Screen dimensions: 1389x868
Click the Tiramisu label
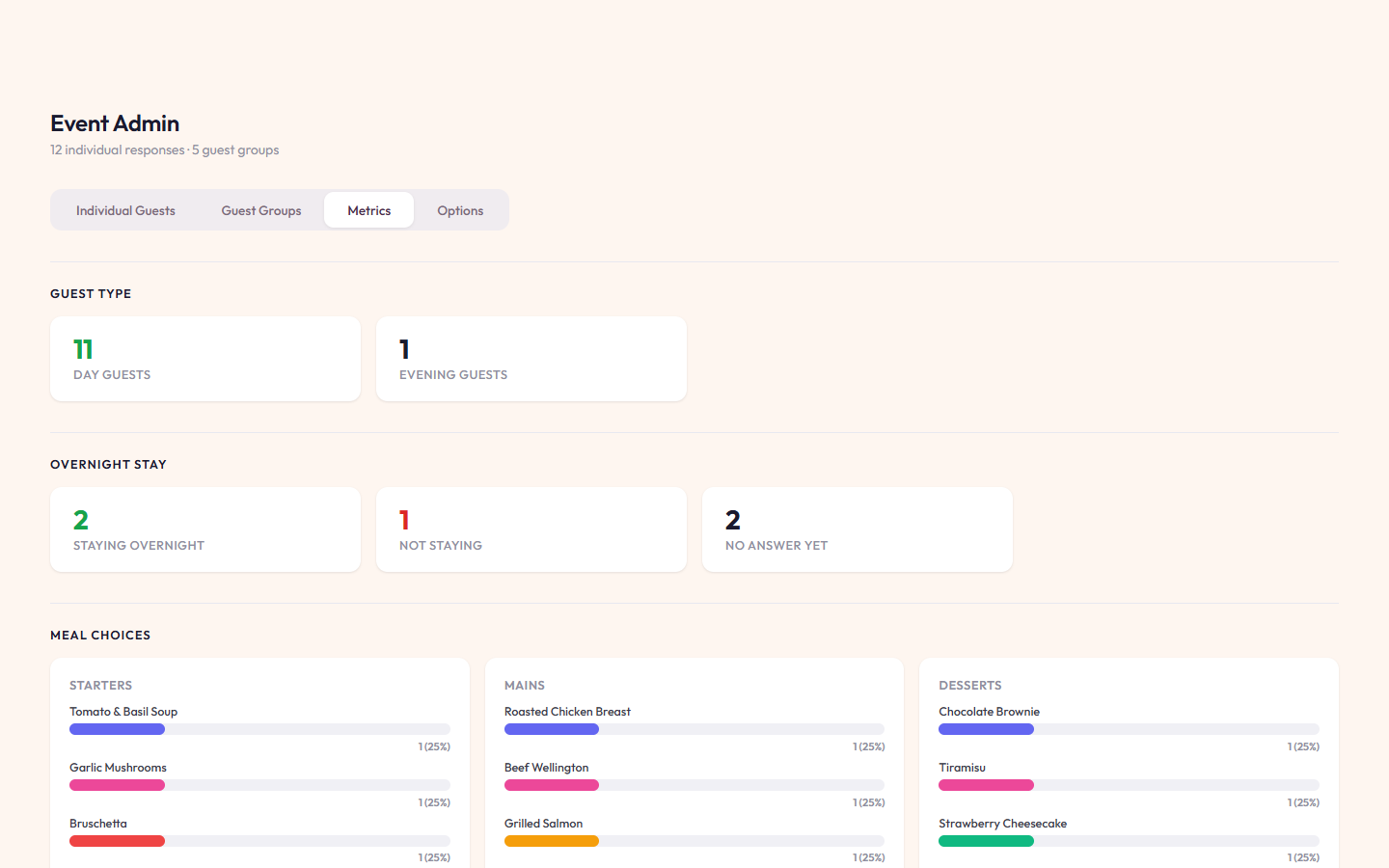point(962,768)
